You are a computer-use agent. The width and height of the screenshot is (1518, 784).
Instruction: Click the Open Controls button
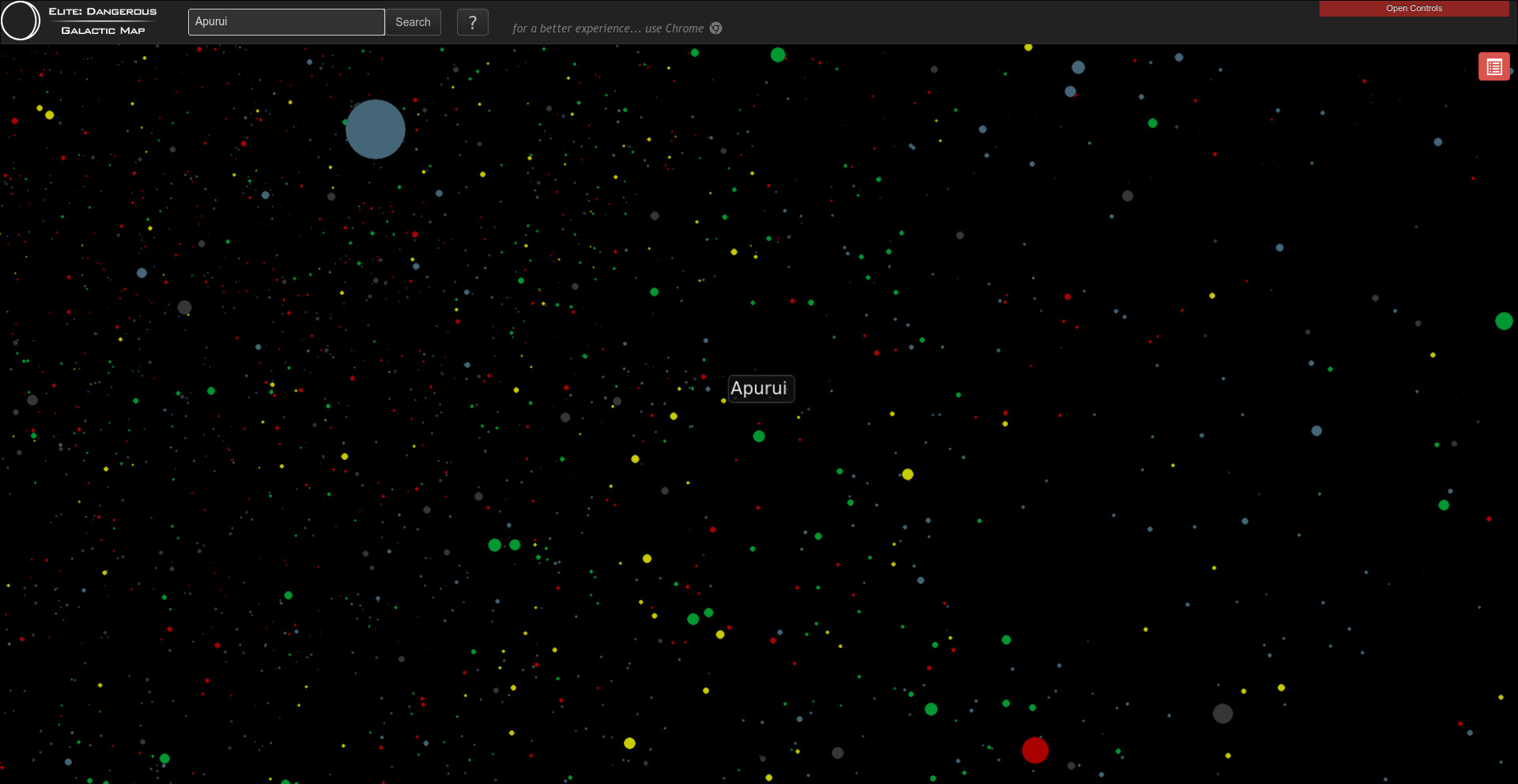pos(1414,8)
